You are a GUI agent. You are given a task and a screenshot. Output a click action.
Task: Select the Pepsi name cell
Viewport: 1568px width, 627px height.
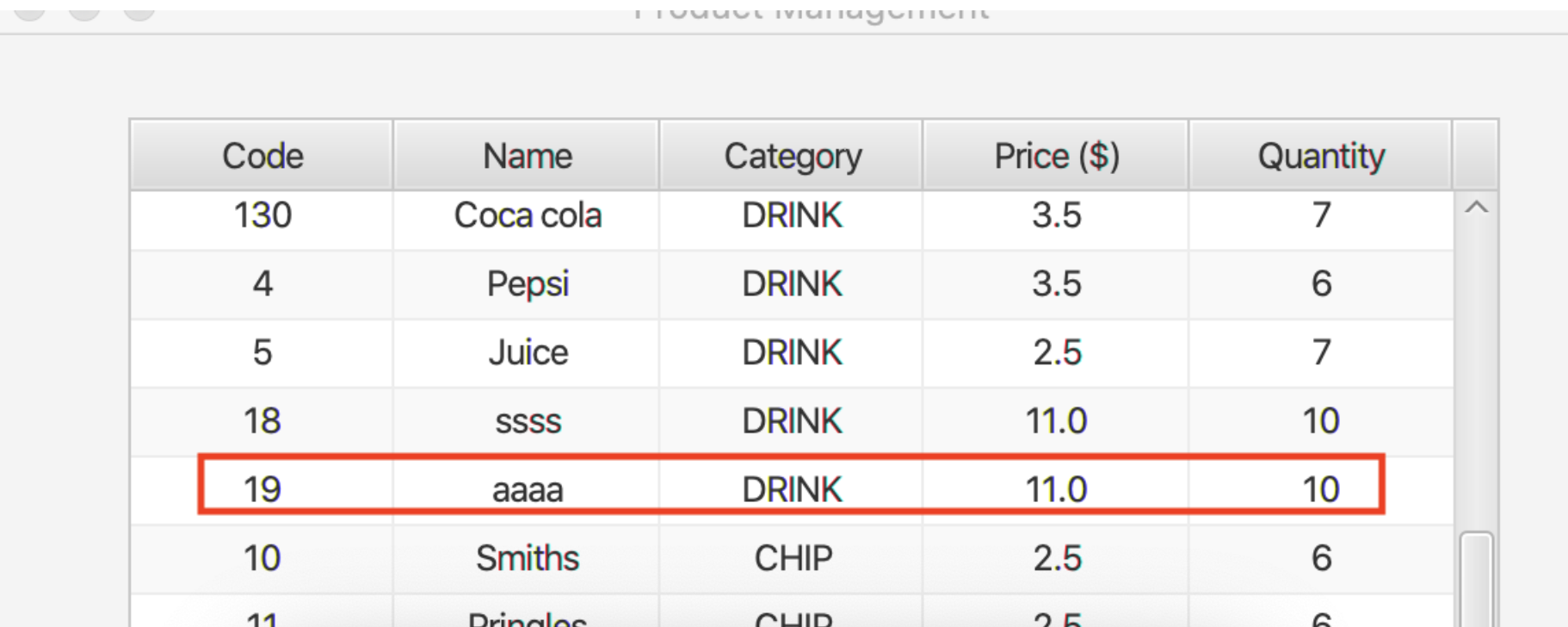(x=527, y=284)
